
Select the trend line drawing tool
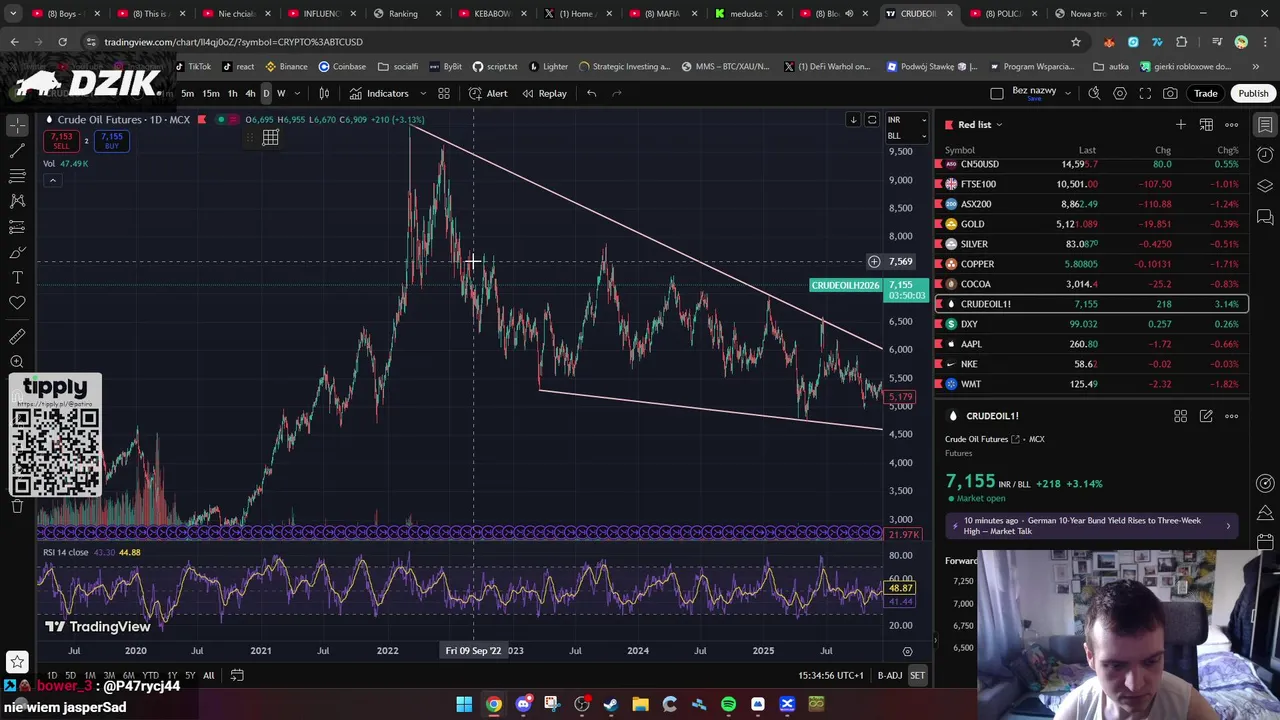(x=17, y=150)
